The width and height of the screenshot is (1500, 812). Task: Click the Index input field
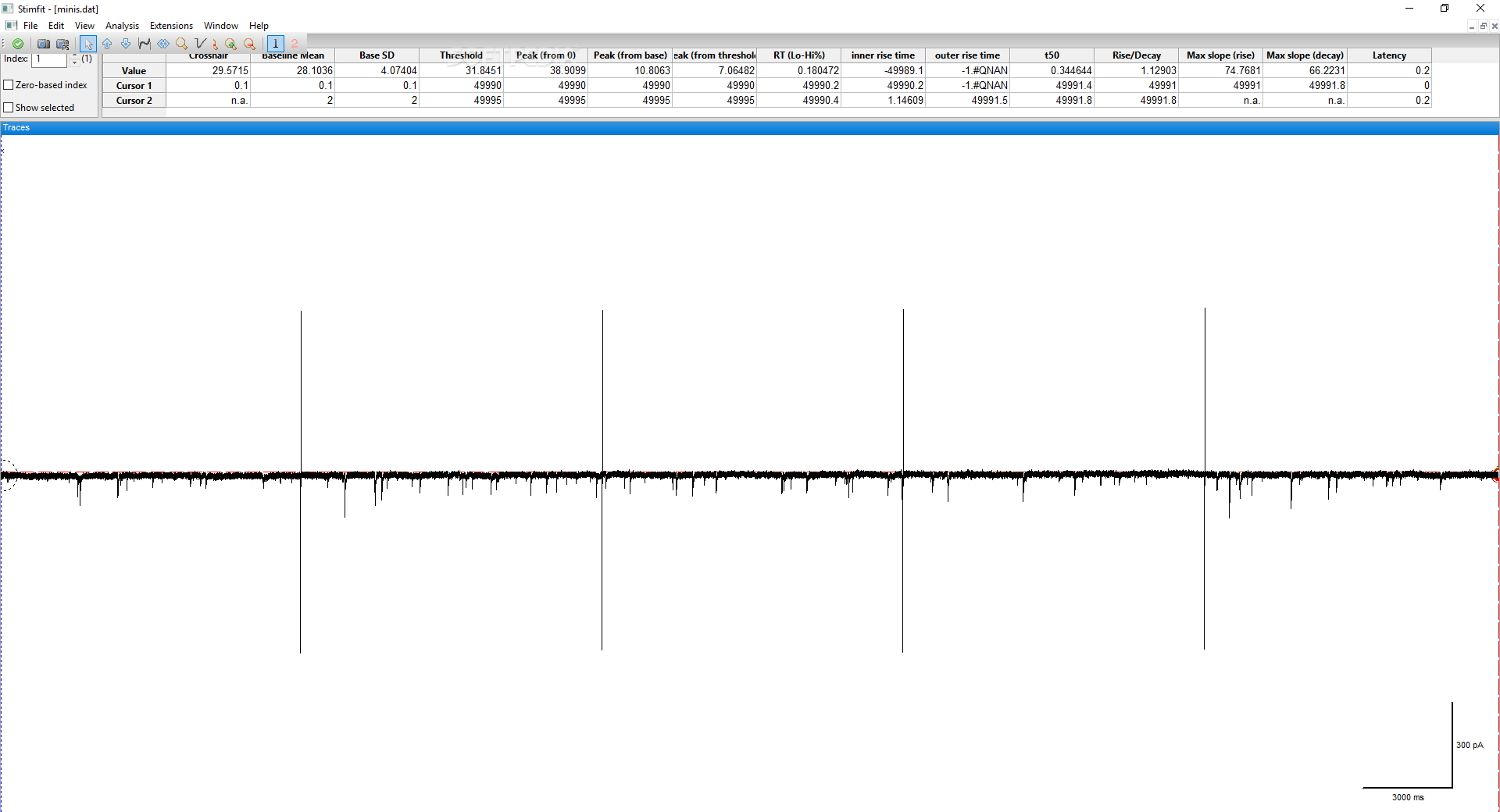point(50,59)
